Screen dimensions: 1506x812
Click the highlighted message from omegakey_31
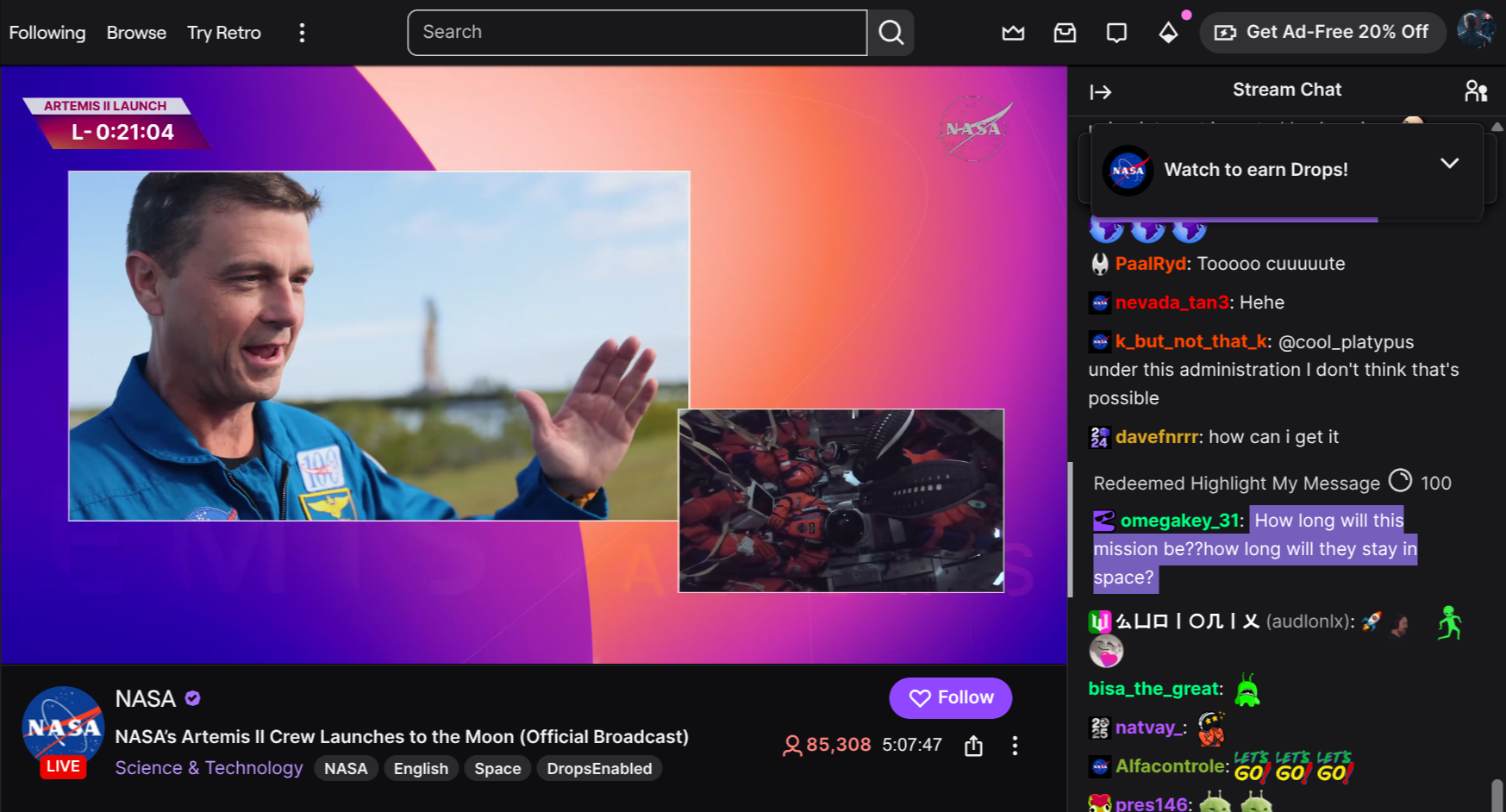[1255, 549]
